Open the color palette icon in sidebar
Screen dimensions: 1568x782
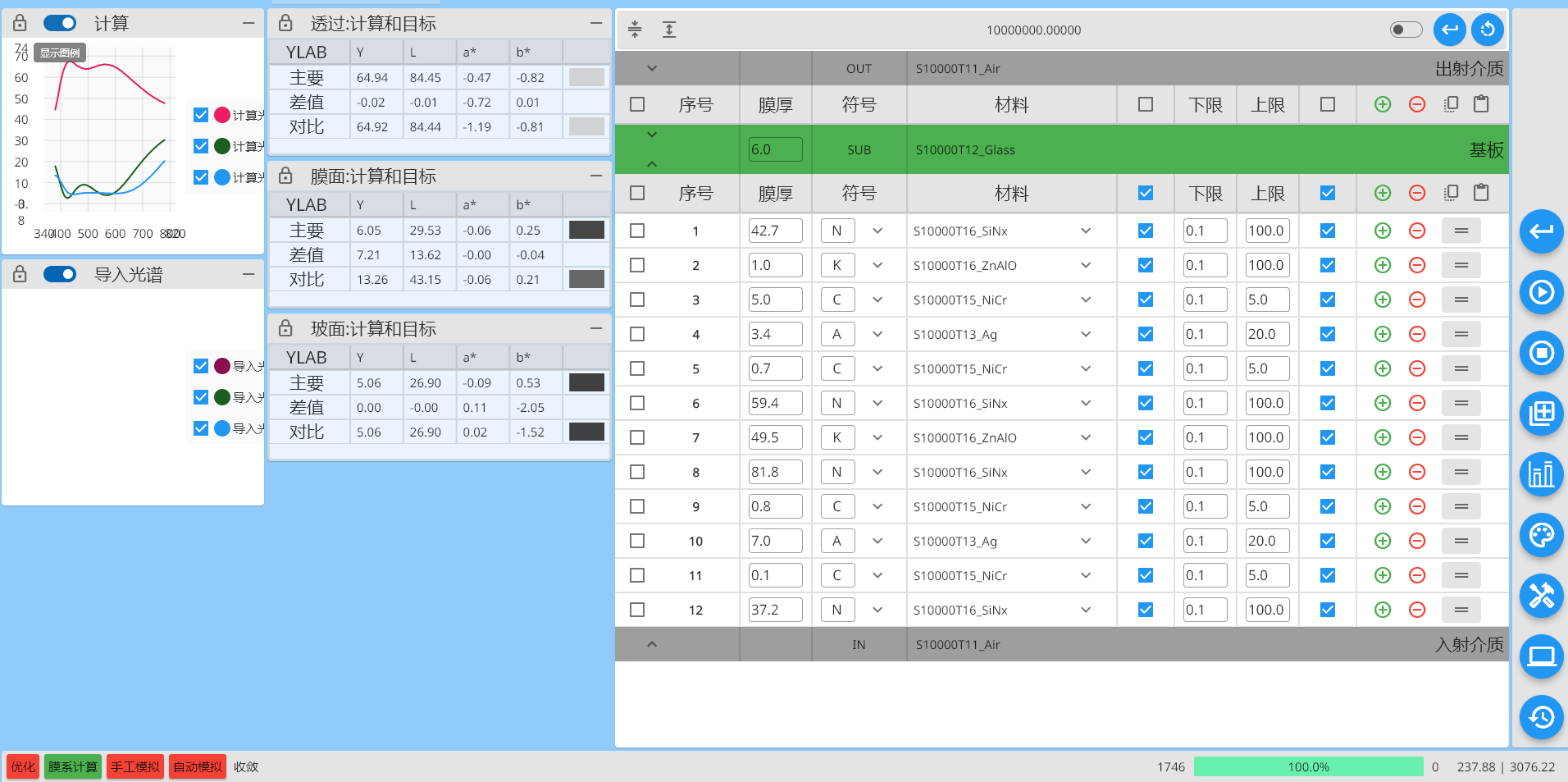pos(1541,535)
